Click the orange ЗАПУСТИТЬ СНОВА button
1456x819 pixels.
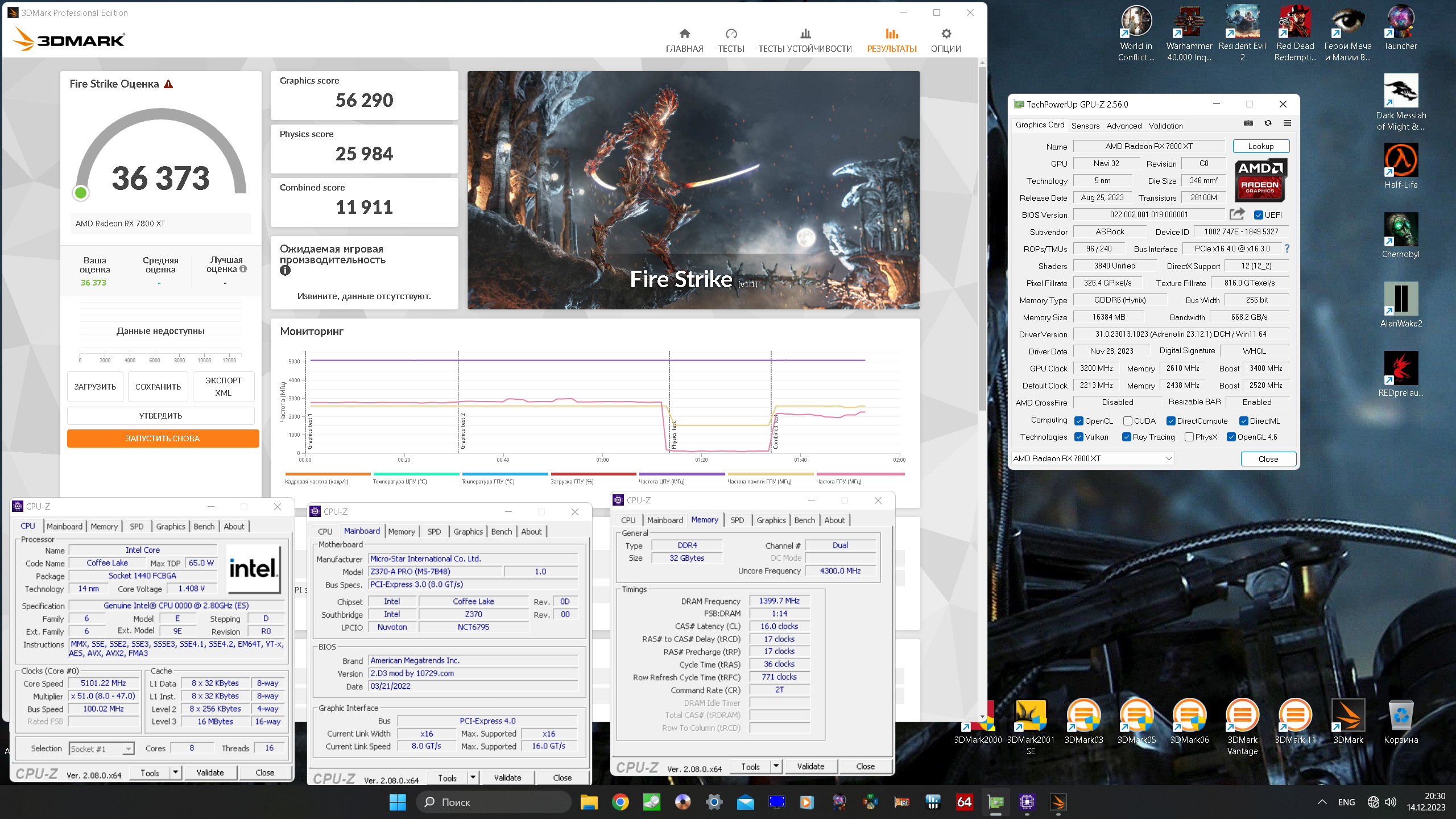163,439
